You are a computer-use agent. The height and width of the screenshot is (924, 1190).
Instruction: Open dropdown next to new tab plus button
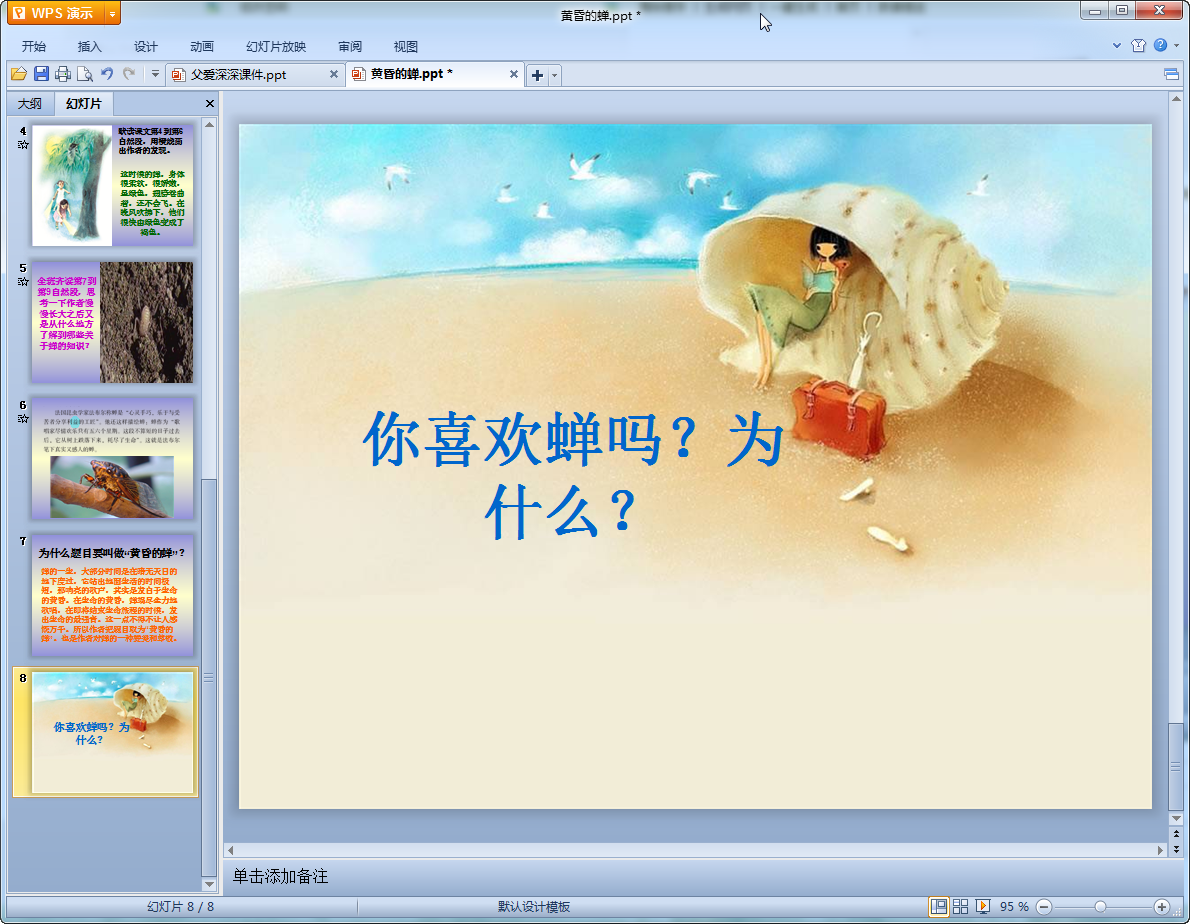(555, 75)
